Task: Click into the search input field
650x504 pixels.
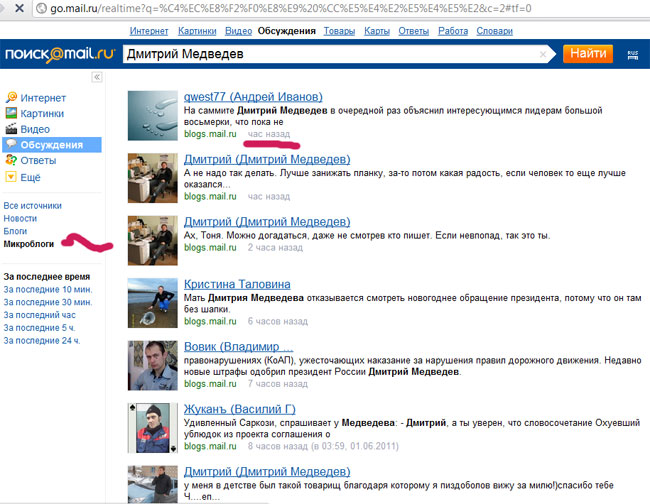Action: [x=330, y=54]
